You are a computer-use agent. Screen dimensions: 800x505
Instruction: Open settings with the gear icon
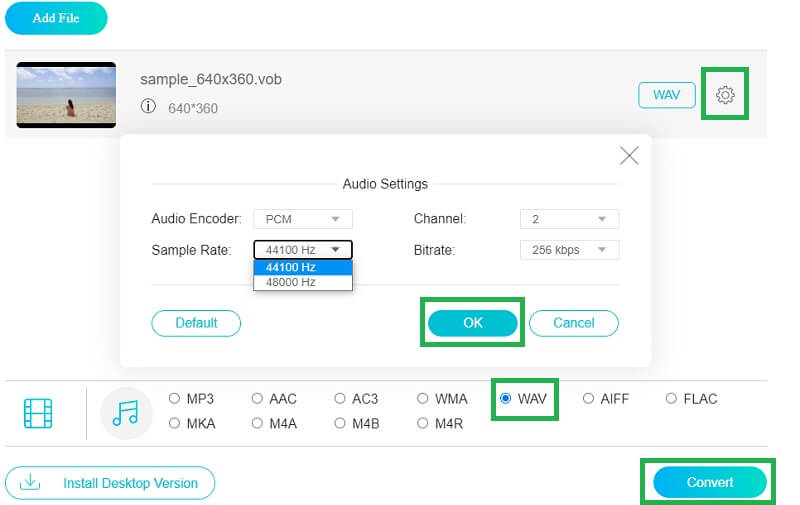point(725,95)
